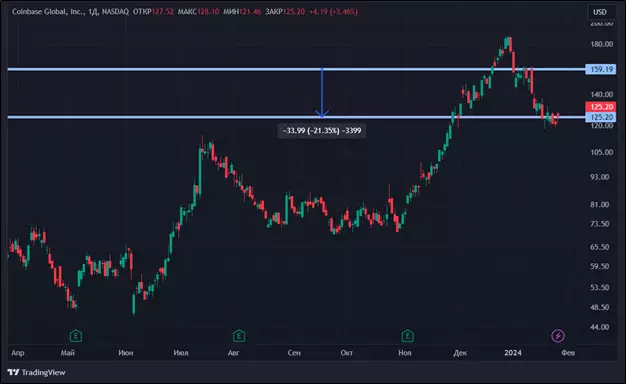The width and height of the screenshot is (626, 384).
Task: Select the red 125.20 current price label
Action: click(x=601, y=107)
